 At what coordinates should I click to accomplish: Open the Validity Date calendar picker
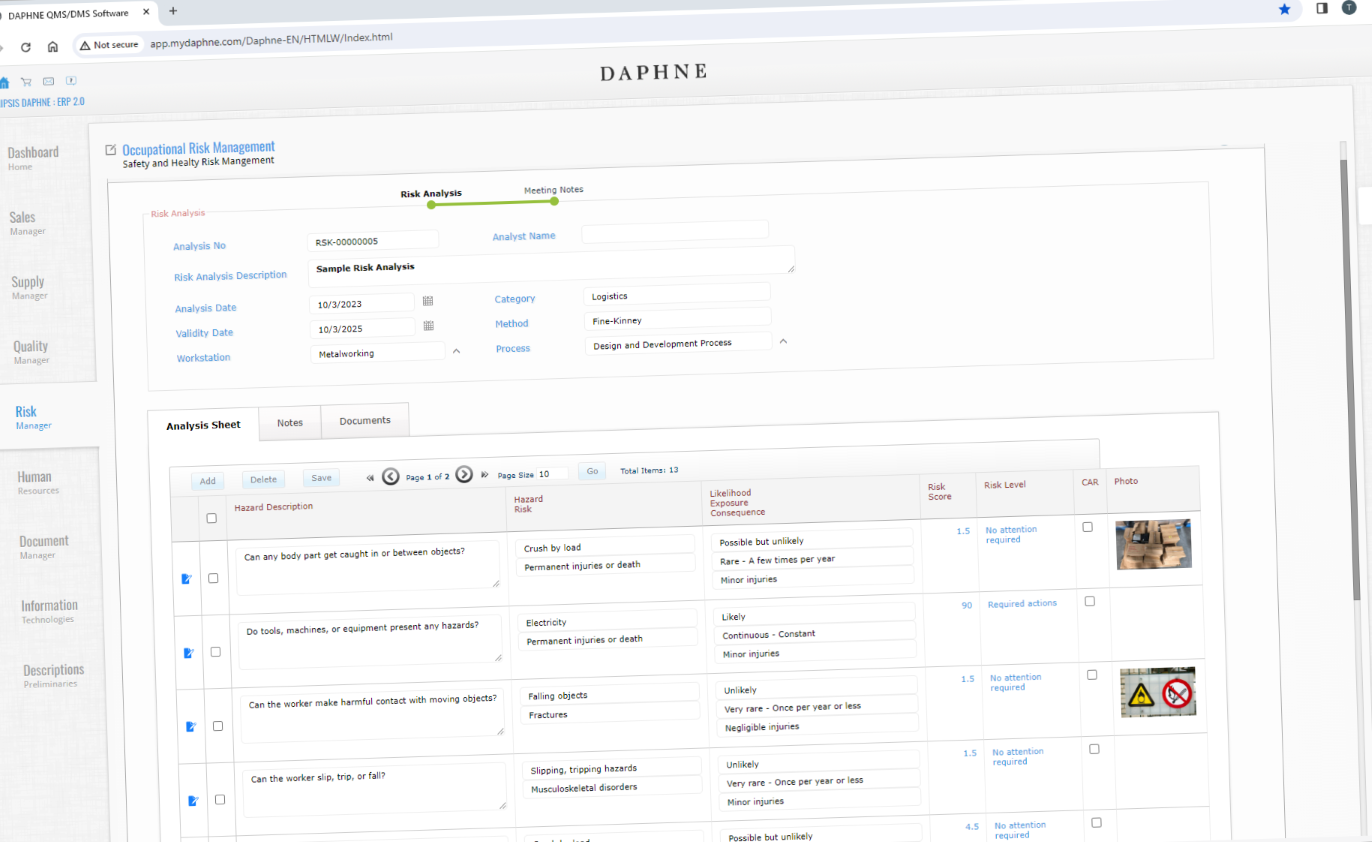[429, 325]
